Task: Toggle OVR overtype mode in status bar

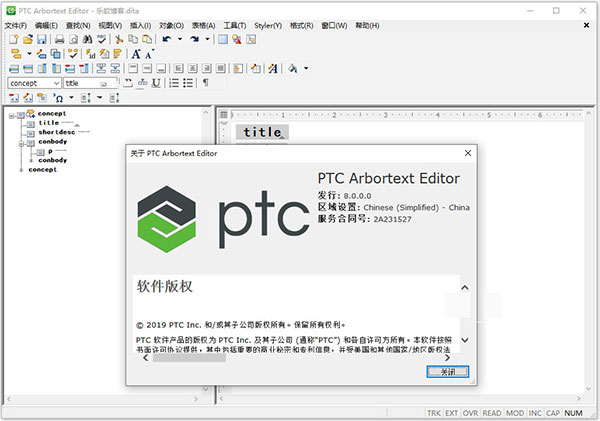Action: 471,412
